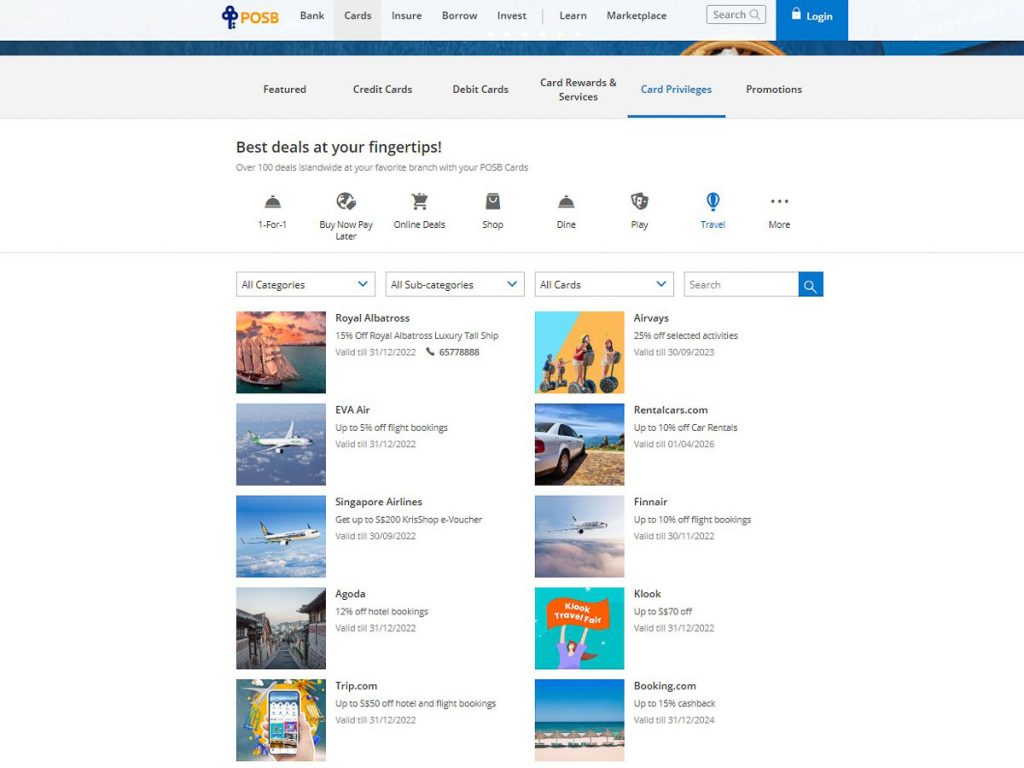Switch to the Debit Cards tab
The image size is (1024, 768).
[x=481, y=89]
